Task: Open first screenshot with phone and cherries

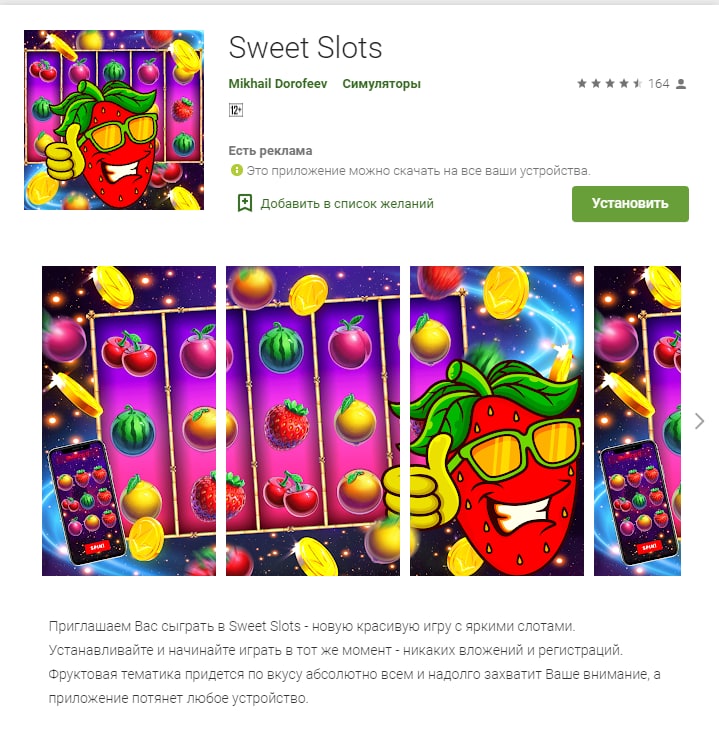Action: pyautogui.click(x=129, y=421)
